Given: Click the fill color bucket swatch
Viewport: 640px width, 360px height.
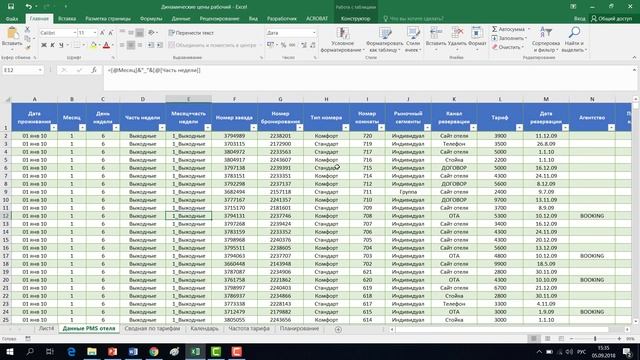Looking at the screenshot, I should [x=93, y=45].
